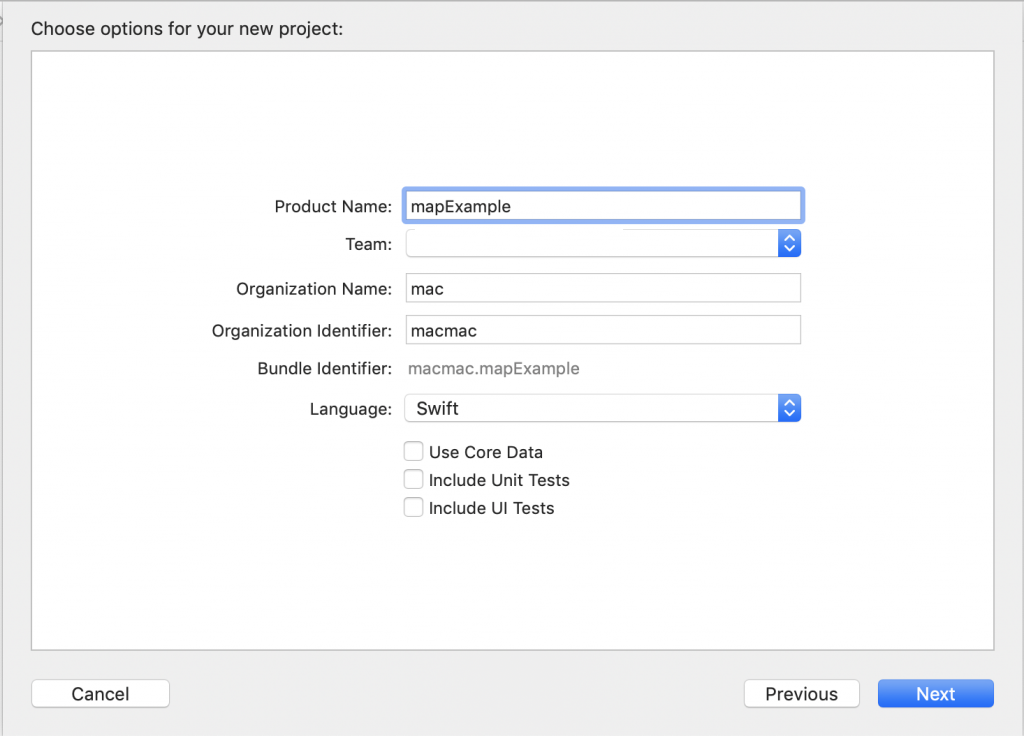Open the Team dropdown menu
The width and height of the screenshot is (1024, 736).
click(x=592, y=243)
